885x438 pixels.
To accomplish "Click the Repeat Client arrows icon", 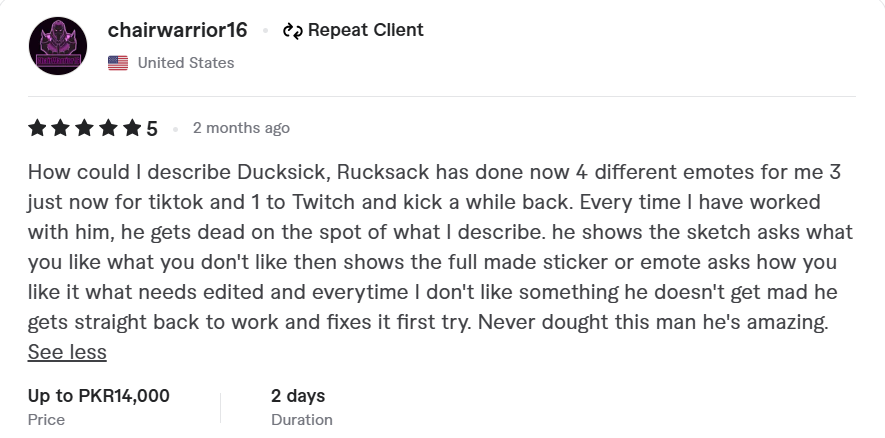I will [x=293, y=30].
